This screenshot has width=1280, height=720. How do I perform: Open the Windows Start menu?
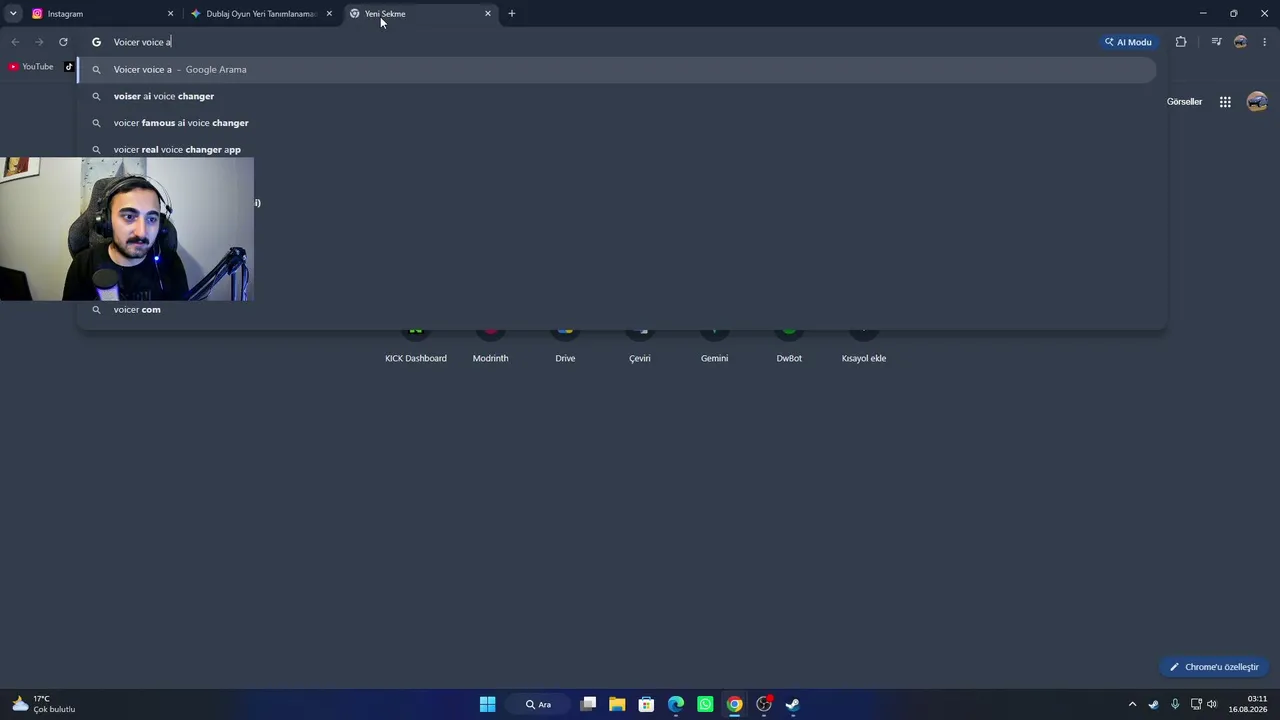[487, 704]
